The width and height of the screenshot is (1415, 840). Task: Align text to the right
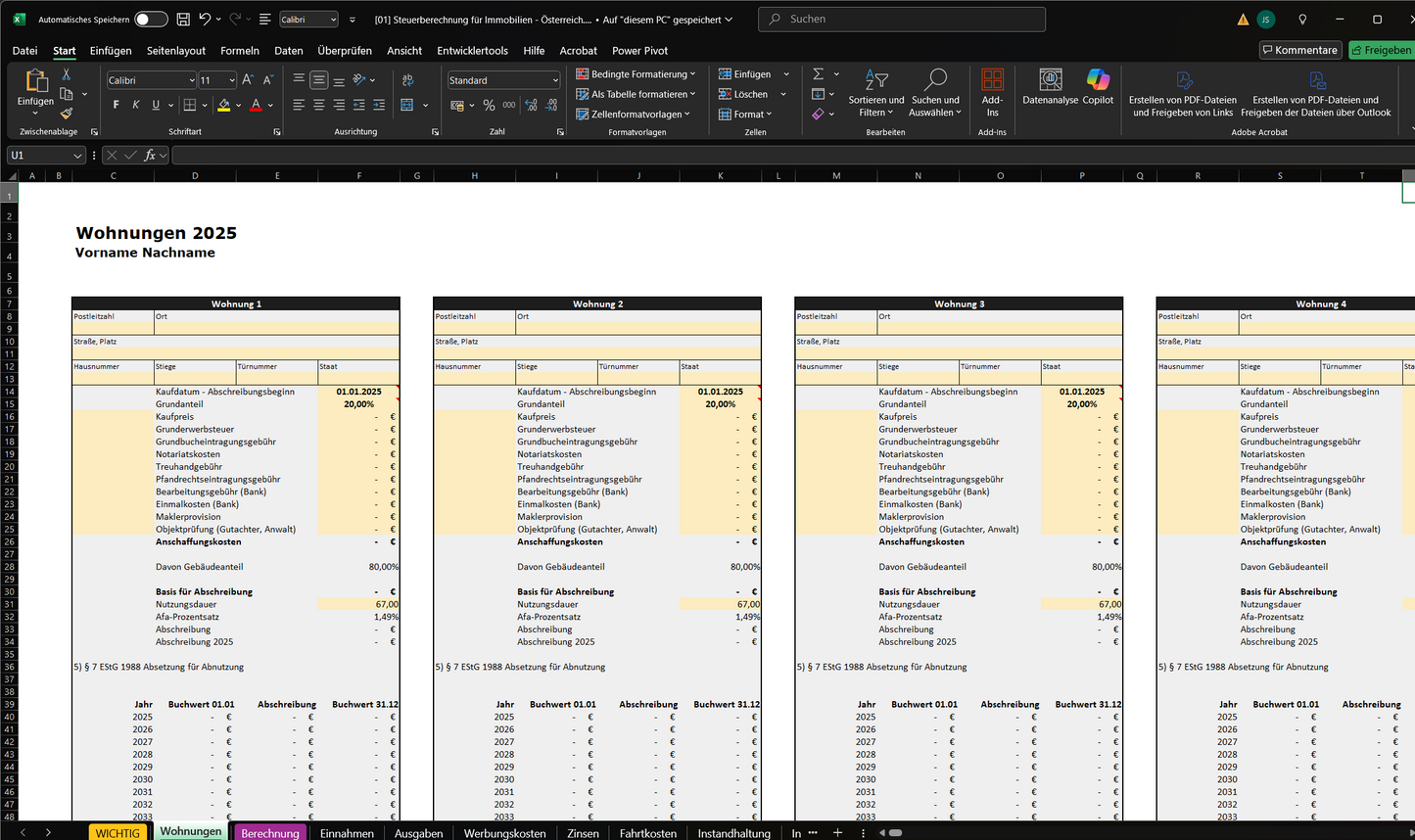[x=339, y=105]
